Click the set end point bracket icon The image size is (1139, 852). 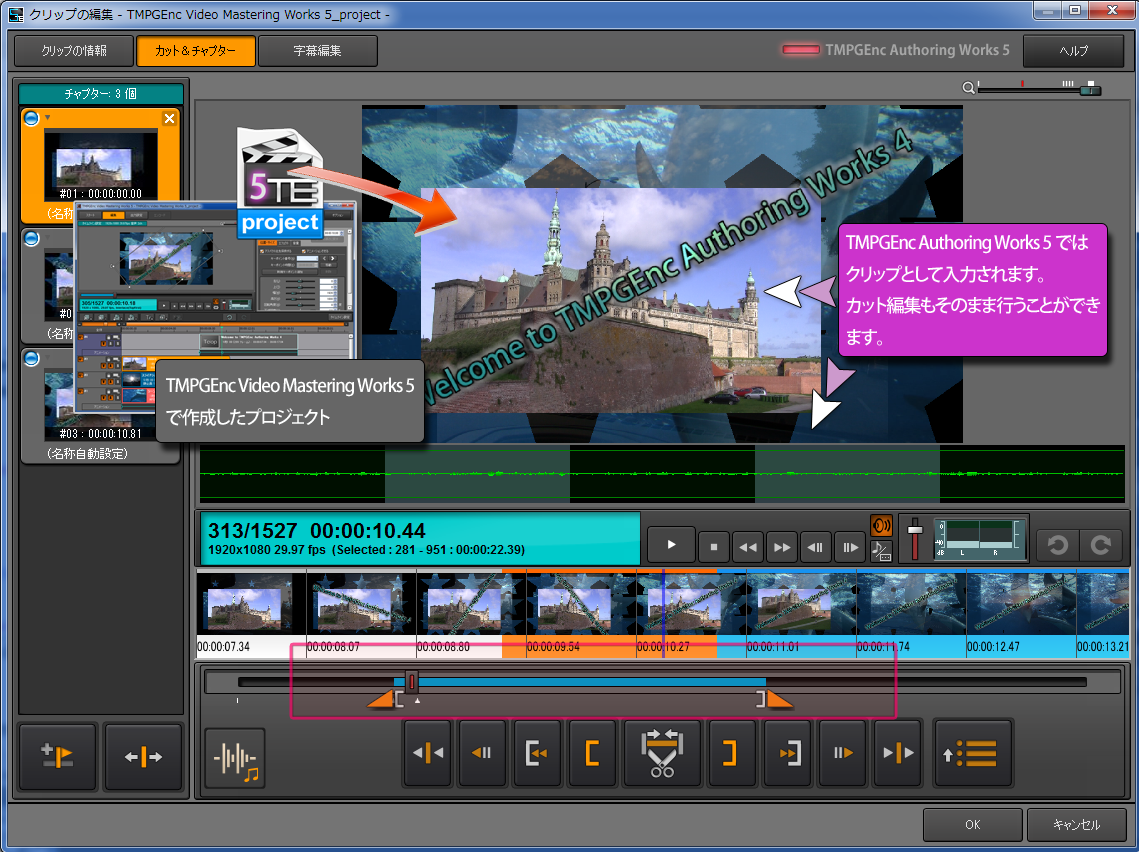[733, 752]
